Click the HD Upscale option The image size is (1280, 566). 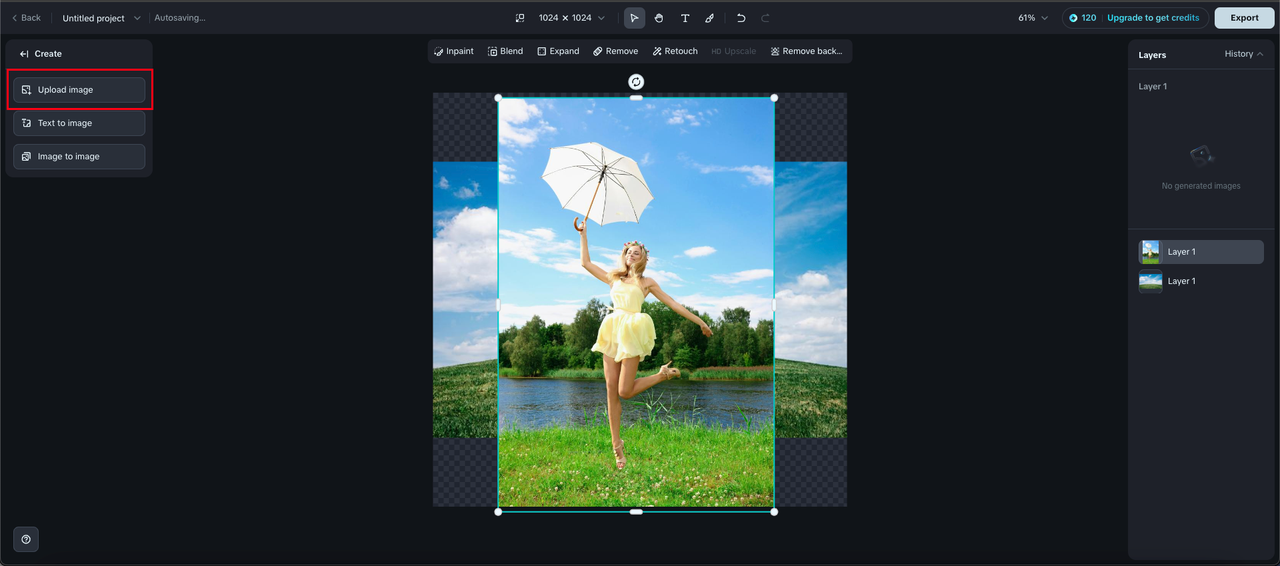click(x=733, y=51)
